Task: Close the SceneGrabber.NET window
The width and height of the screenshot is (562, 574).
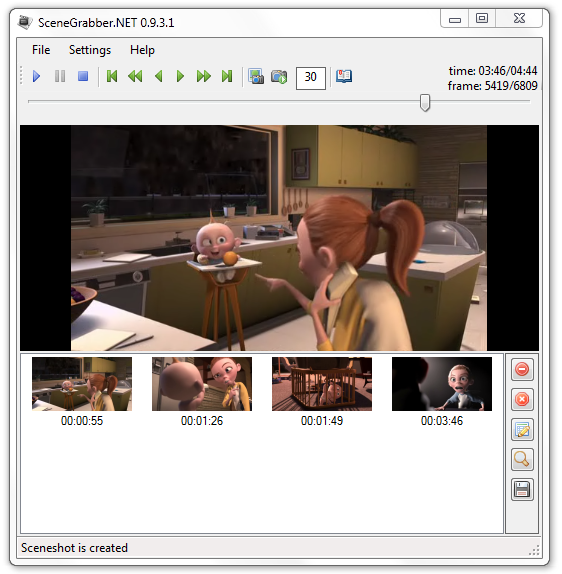Action: [519, 19]
